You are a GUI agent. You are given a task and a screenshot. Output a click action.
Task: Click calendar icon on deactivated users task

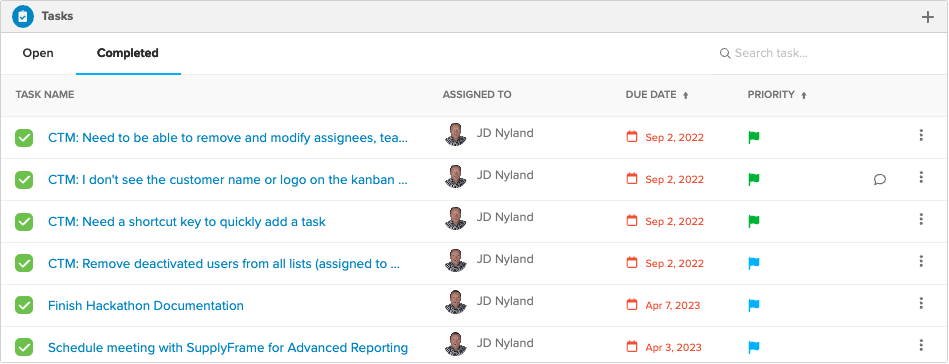click(x=632, y=263)
